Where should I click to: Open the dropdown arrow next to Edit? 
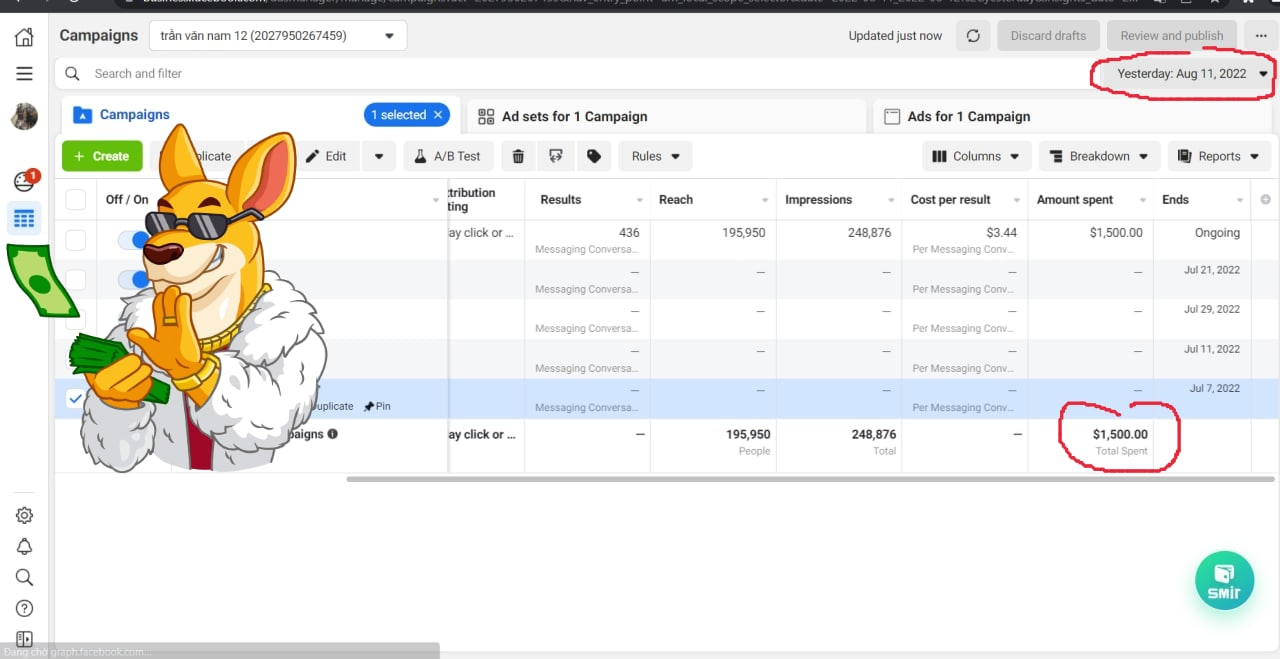point(378,156)
